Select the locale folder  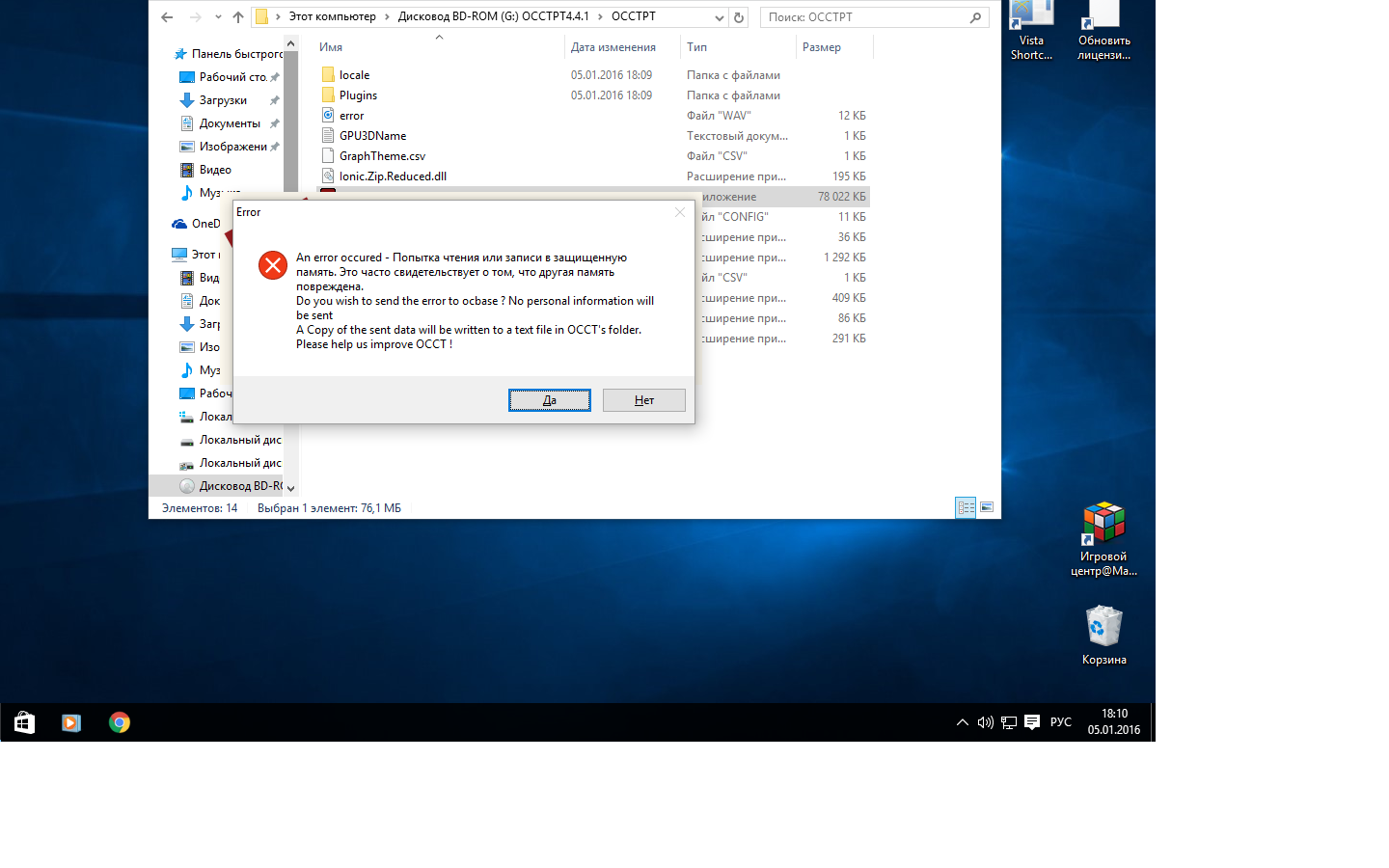[354, 75]
